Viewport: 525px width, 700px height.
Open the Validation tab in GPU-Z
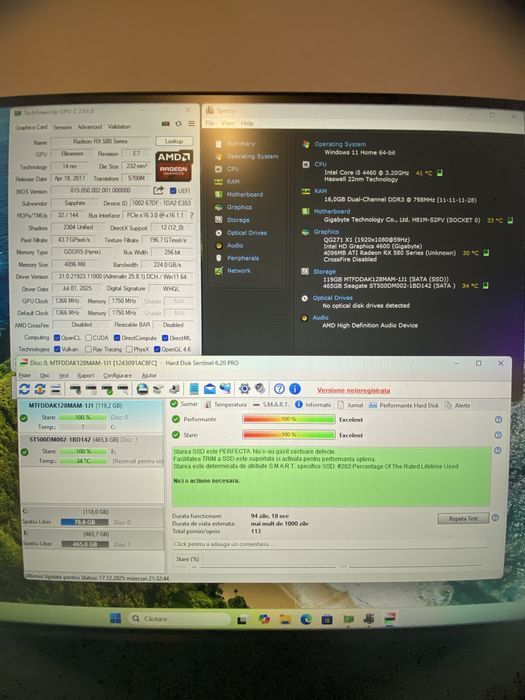pyautogui.click(x=119, y=126)
